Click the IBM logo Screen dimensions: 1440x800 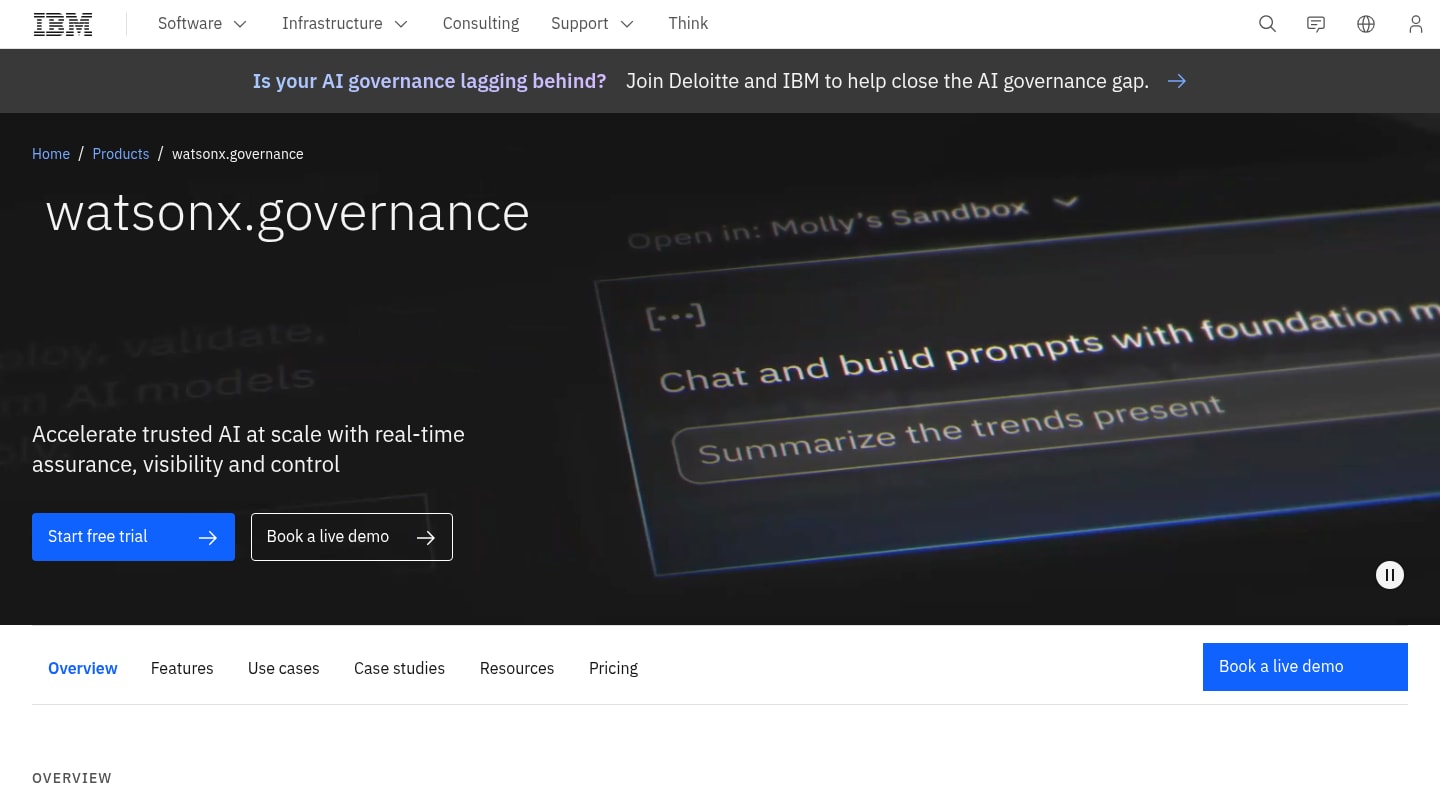(63, 24)
